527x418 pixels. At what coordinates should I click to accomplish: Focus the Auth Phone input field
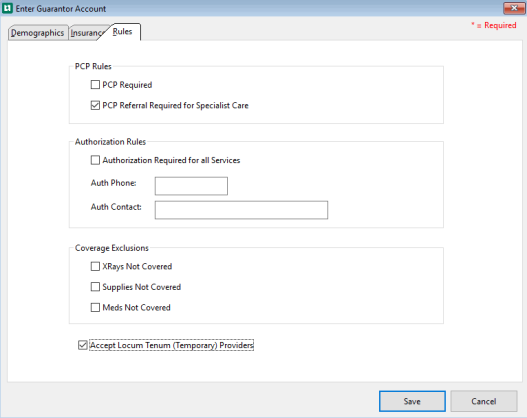(x=191, y=186)
